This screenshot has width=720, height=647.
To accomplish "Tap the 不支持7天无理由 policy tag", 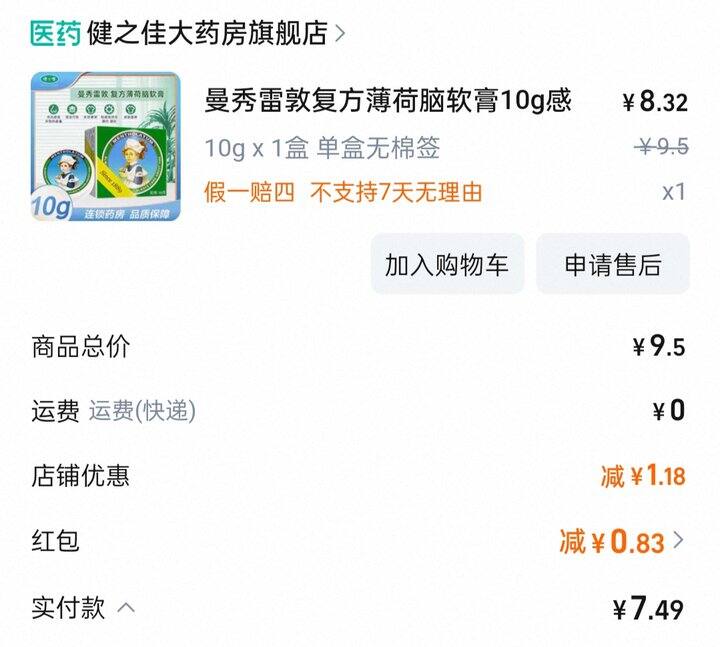I will 396,192.
